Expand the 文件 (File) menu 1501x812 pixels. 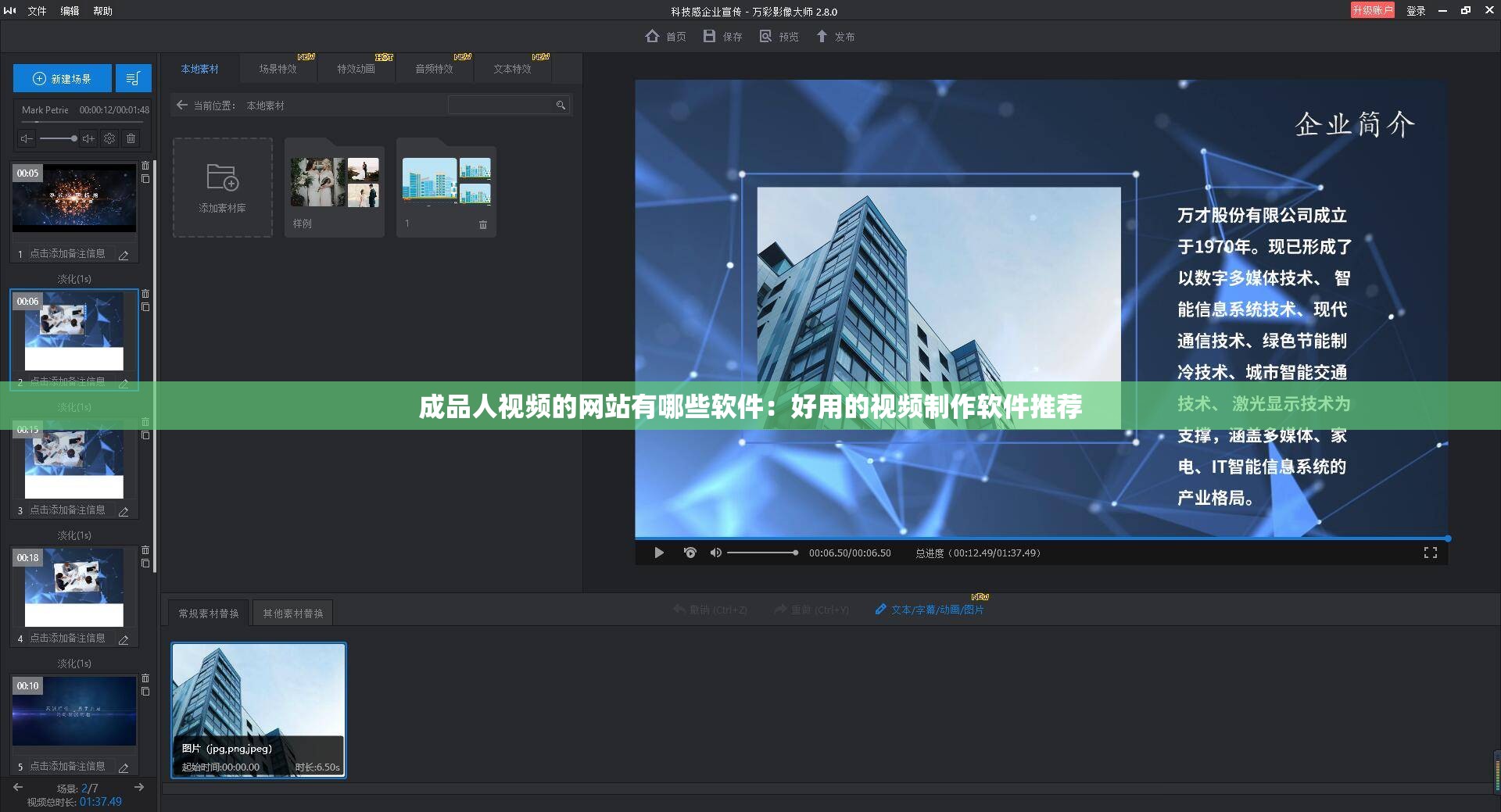[37, 11]
